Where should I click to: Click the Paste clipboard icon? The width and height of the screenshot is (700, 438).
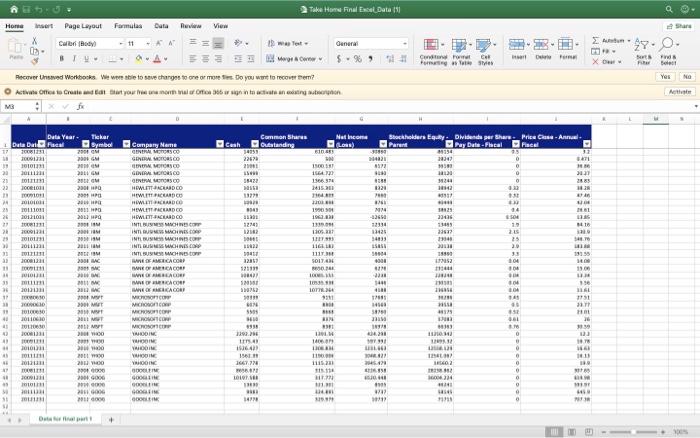[x=16, y=46]
